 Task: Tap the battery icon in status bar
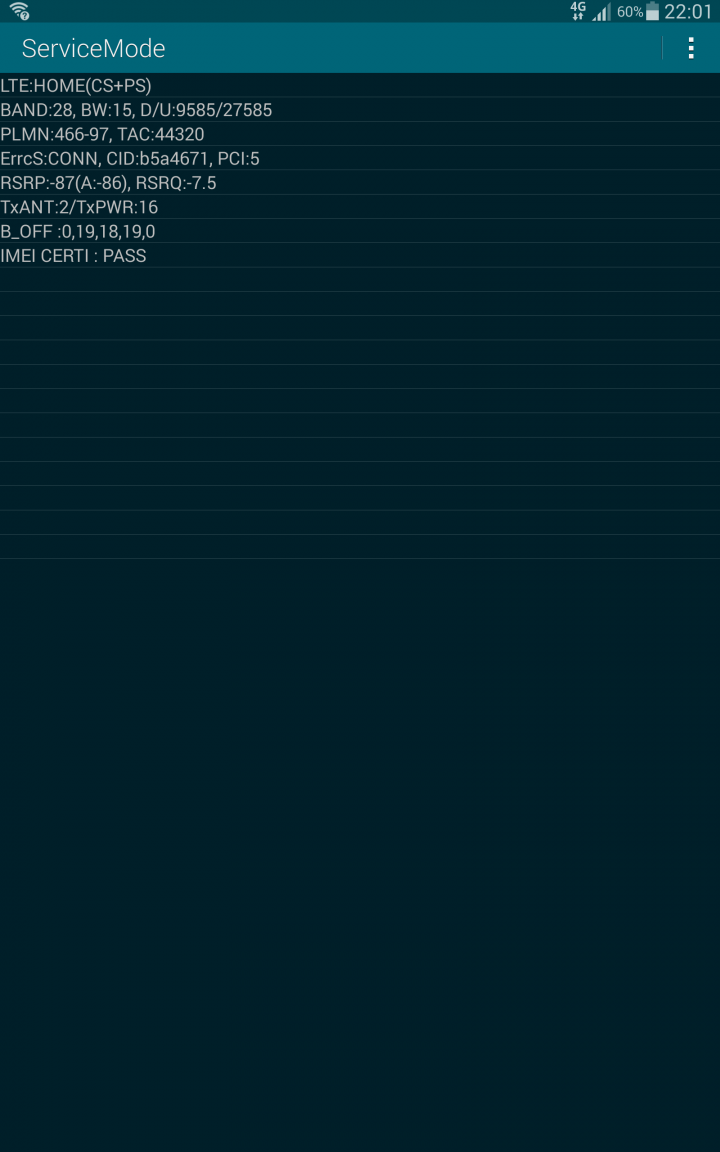pyautogui.click(x=652, y=12)
